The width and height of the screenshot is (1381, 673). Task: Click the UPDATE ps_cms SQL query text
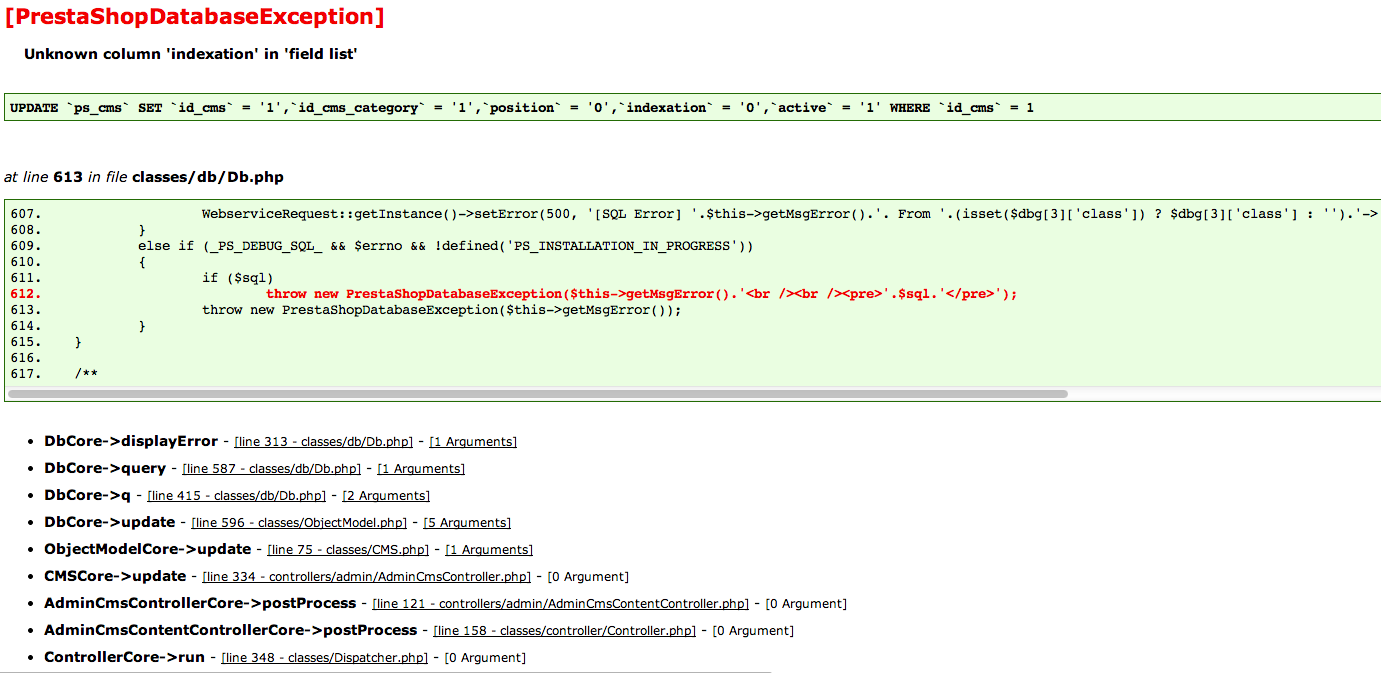click(x=522, y=107)
